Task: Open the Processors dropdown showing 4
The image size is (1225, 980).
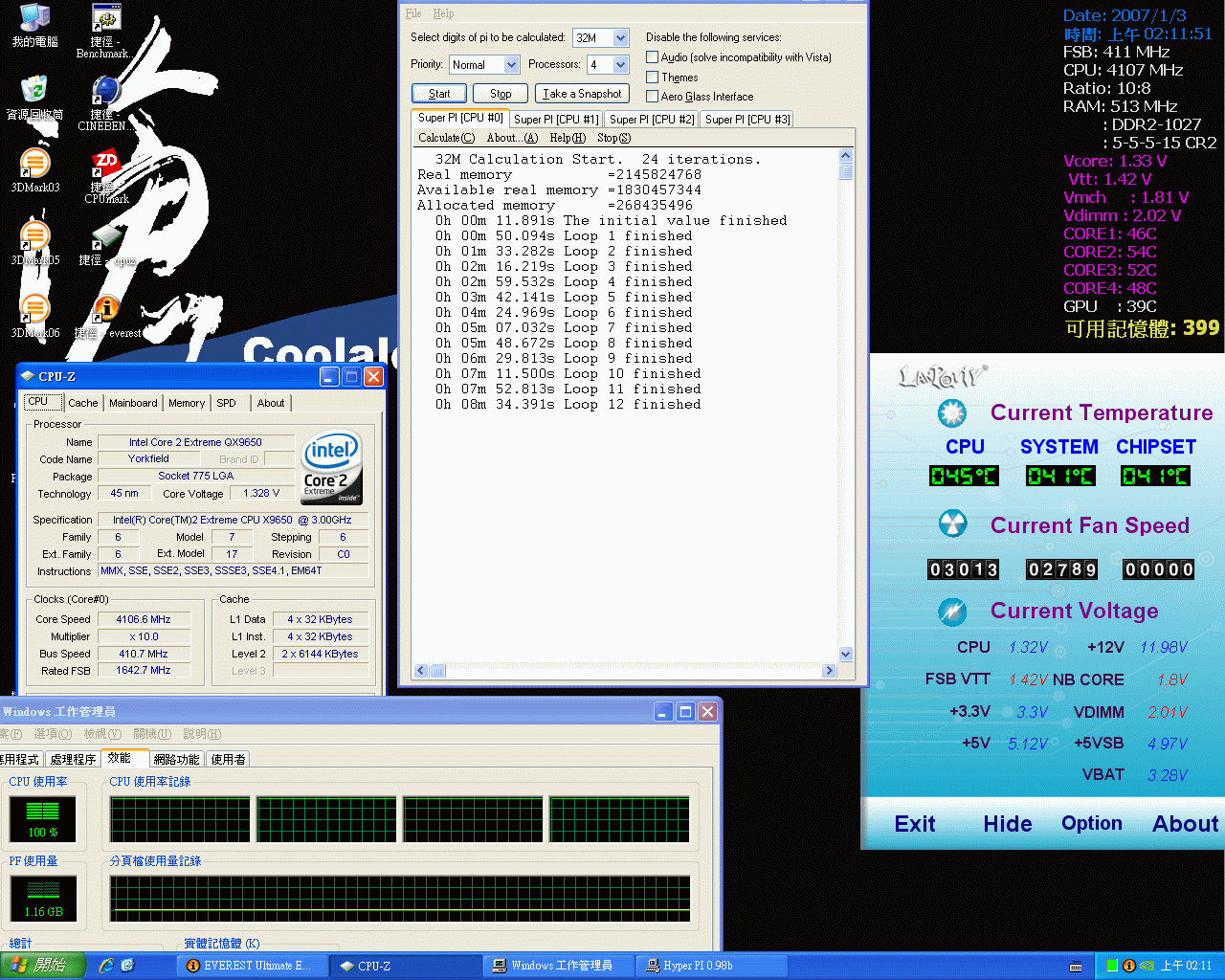Action: 621,64
